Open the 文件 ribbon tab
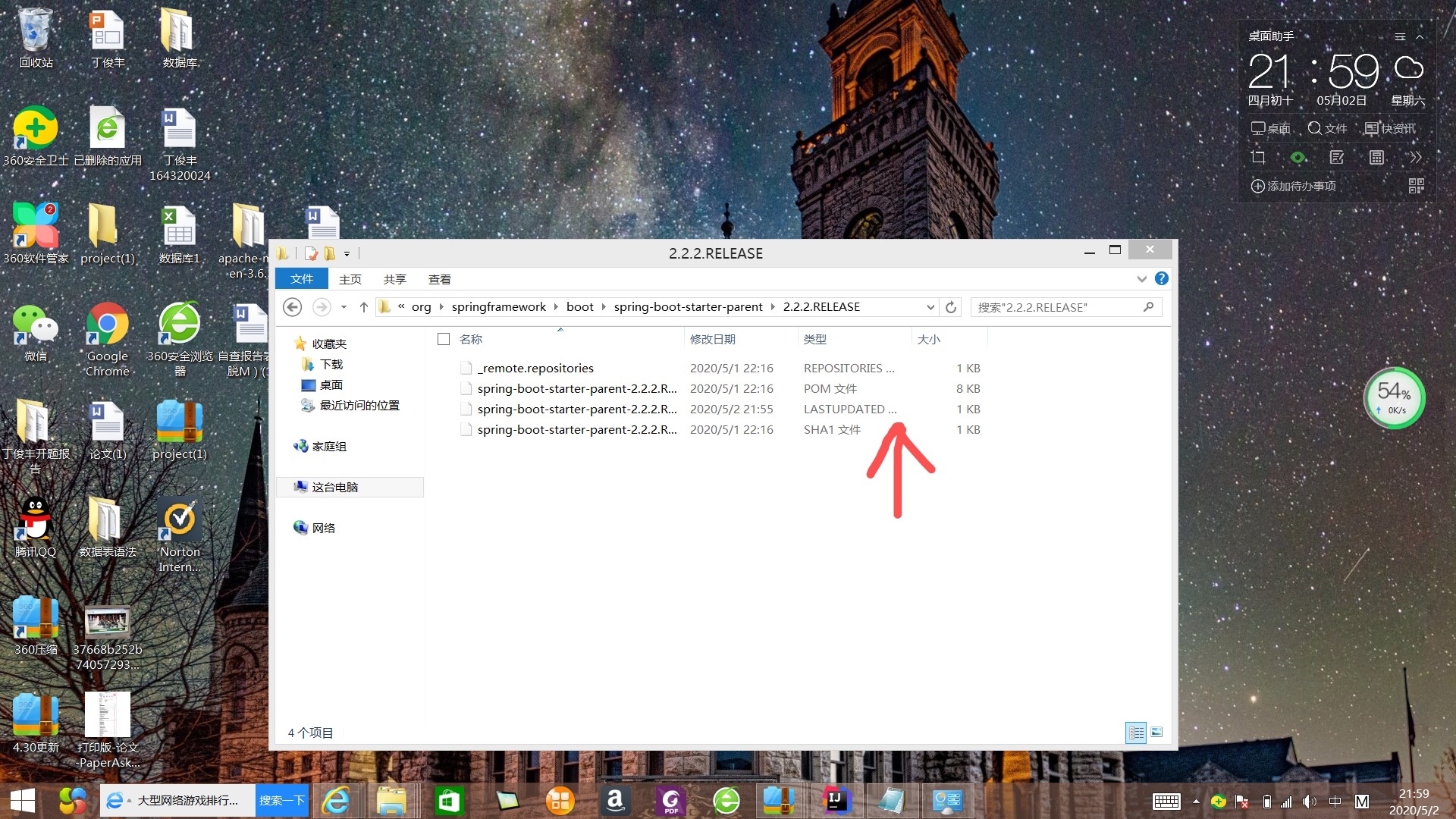The image size is (1456, 819). pyautogui.click(x=301, y=279)
